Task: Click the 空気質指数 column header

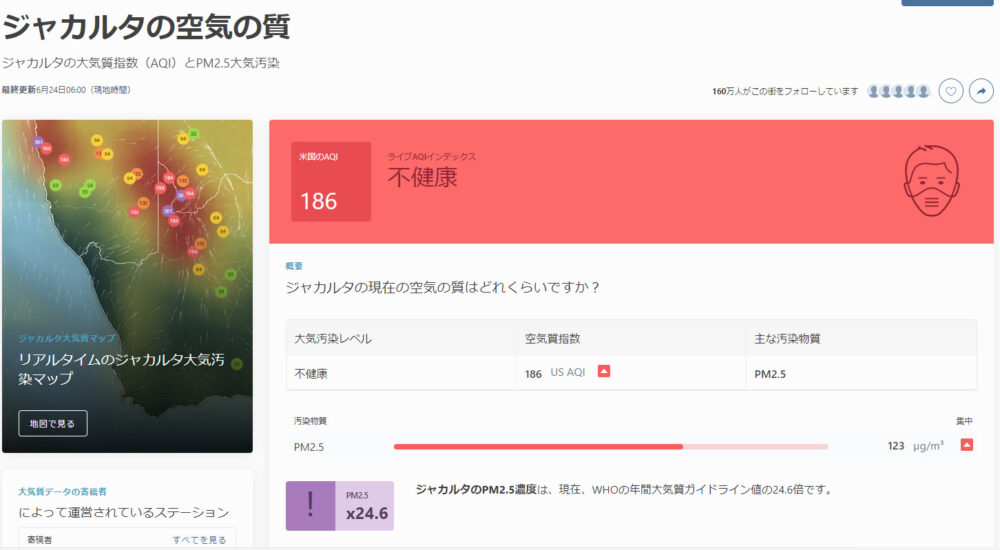Action: point(552,338)
